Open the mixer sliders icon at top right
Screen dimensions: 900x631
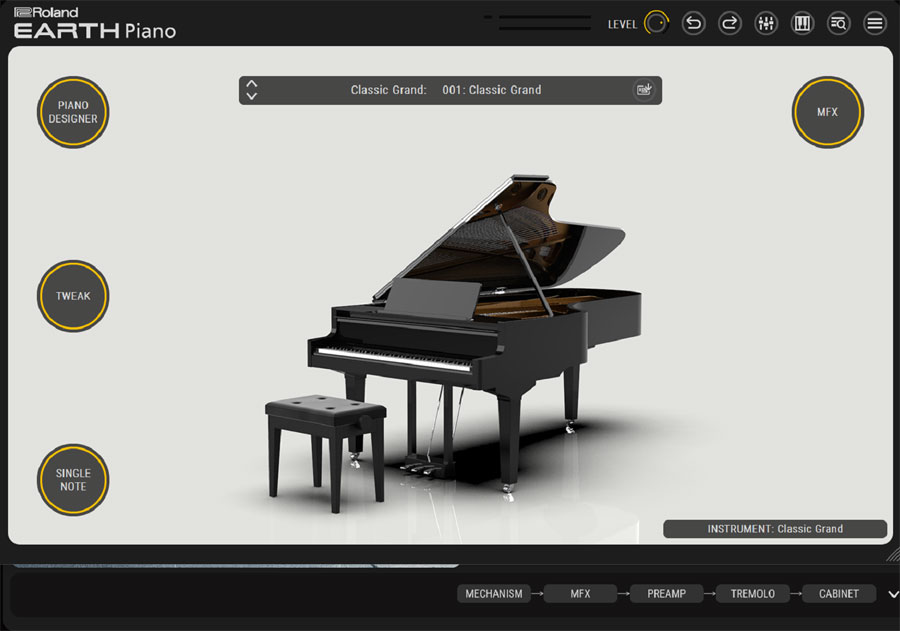click(766, 22)
